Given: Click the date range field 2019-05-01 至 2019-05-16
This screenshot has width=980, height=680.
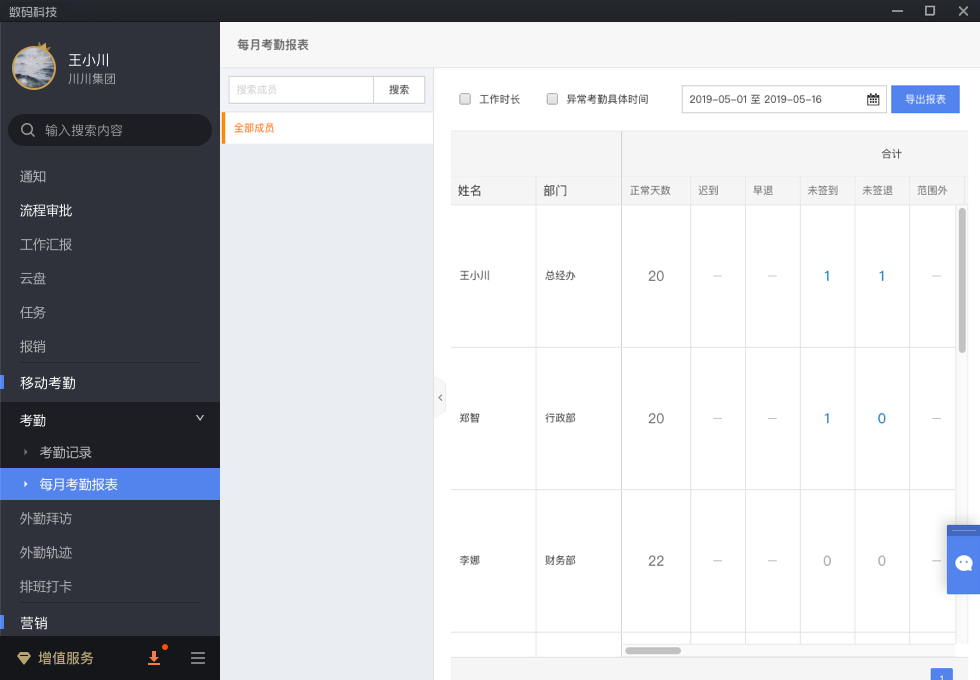Looking at the screenshot, I should click(x=784, y=99).
